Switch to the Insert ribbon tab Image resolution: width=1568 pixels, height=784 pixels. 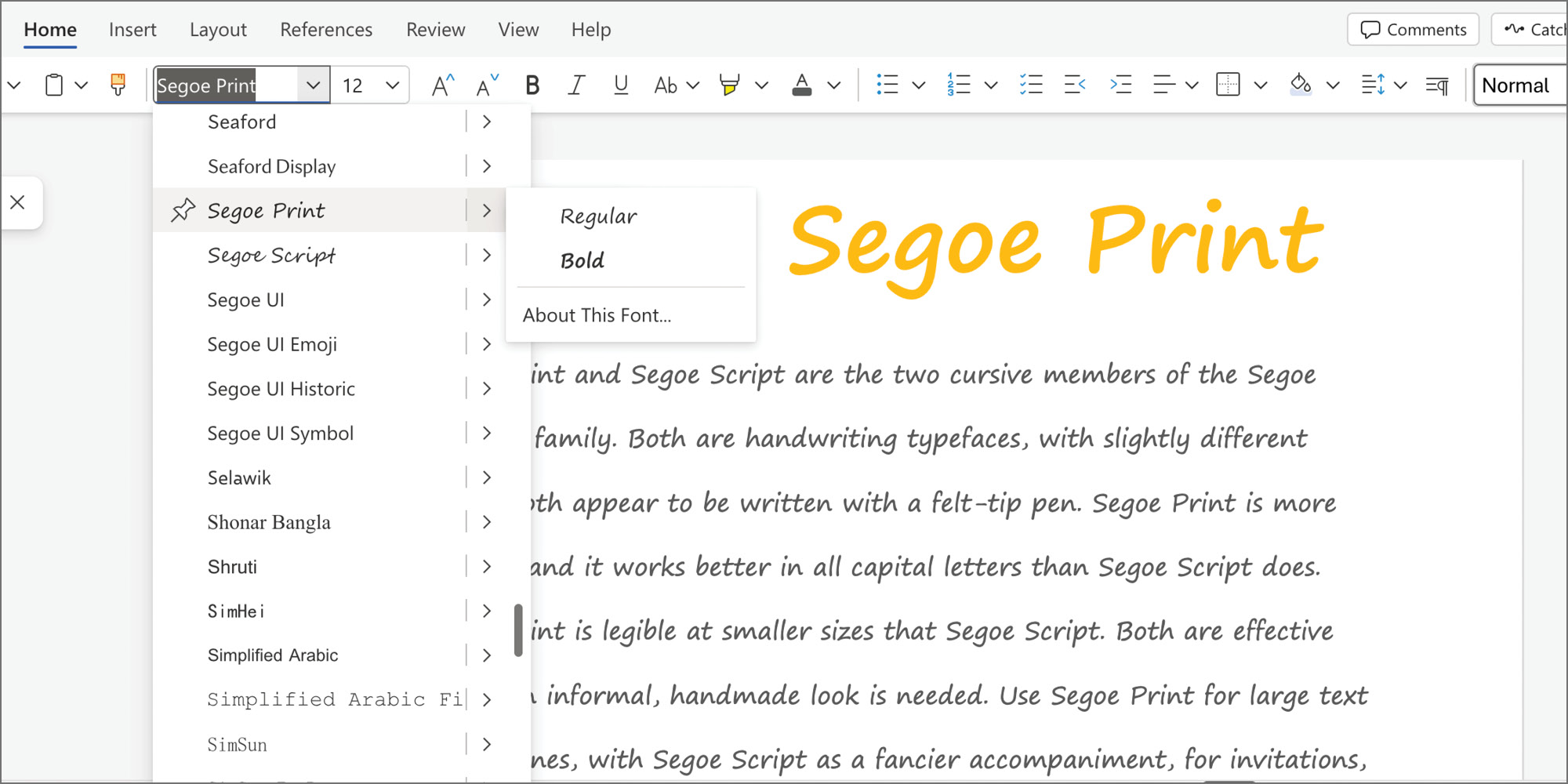(132, 30)
